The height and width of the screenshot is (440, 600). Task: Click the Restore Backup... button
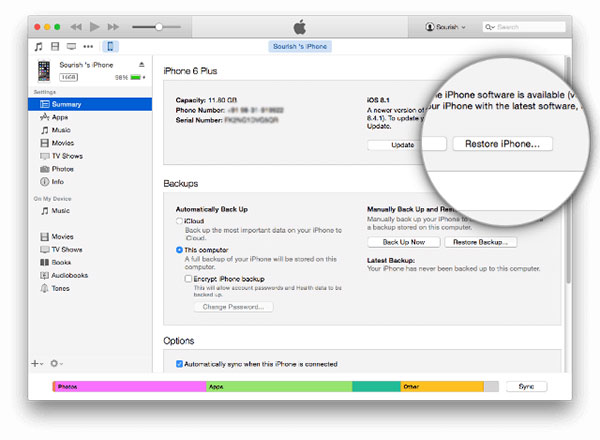pyautogui.click(x=481, y=242)
